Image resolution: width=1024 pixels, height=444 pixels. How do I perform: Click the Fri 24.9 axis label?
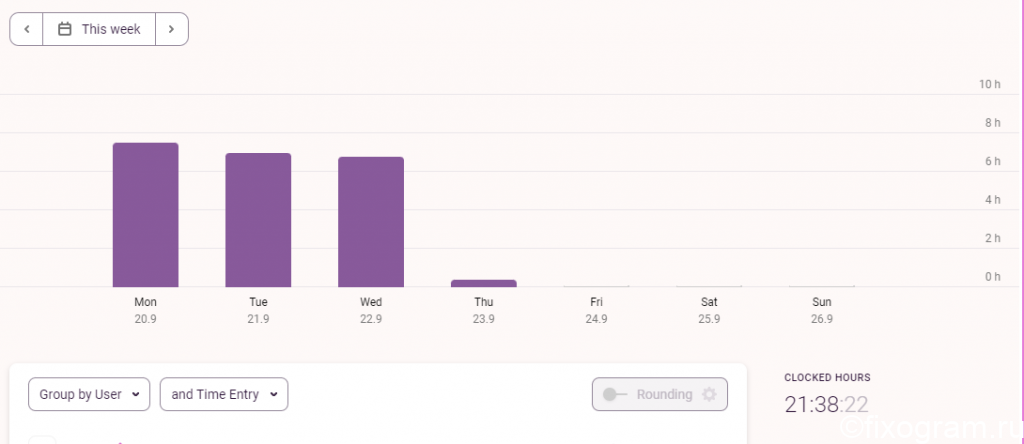click(x=596, y=310)
